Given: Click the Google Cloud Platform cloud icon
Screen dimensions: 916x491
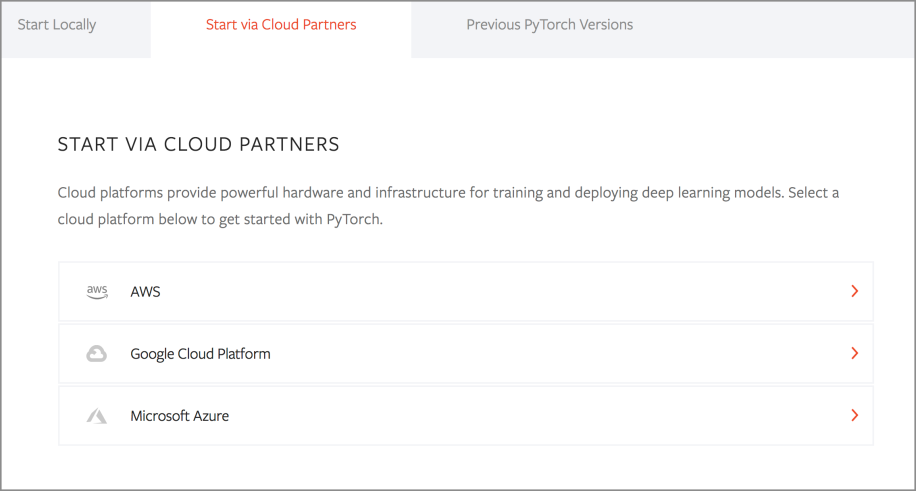Looking at the screenshot, I should pos(97,354).
